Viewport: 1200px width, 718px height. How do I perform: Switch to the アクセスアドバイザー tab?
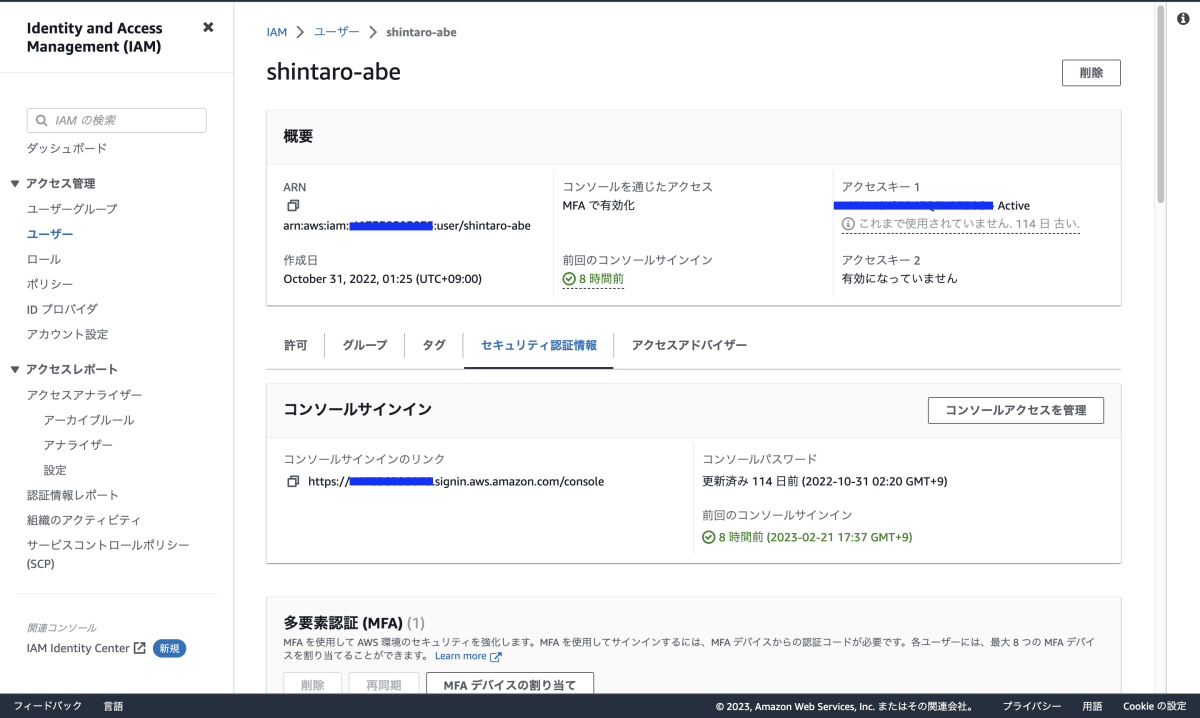point(689,345)
